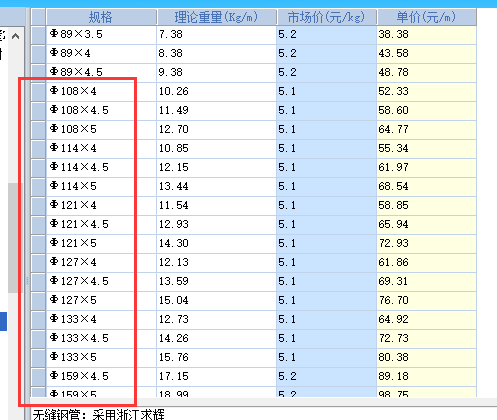This screenshot has width=497, height=420.
Task: Sort by 市场价(元/kg) column header
Action: (327, 17)
